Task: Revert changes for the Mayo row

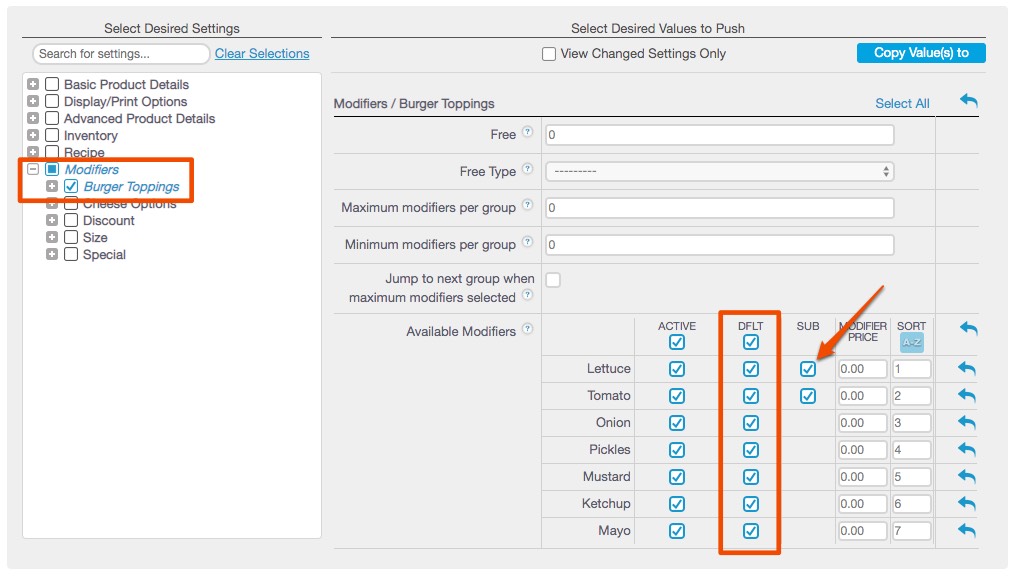Action: coord(965,530)
